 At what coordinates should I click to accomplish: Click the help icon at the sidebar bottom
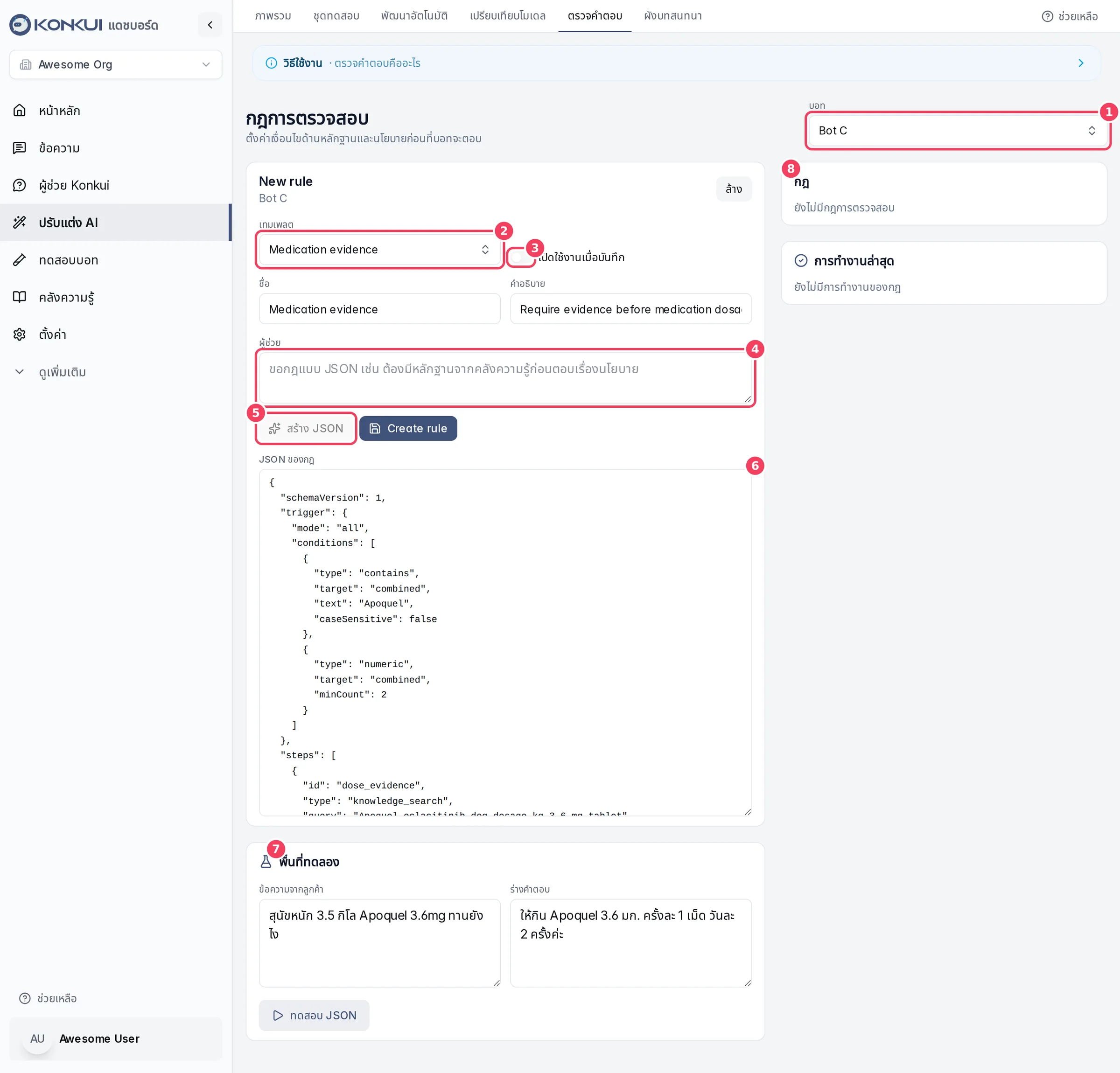[25, 998]
